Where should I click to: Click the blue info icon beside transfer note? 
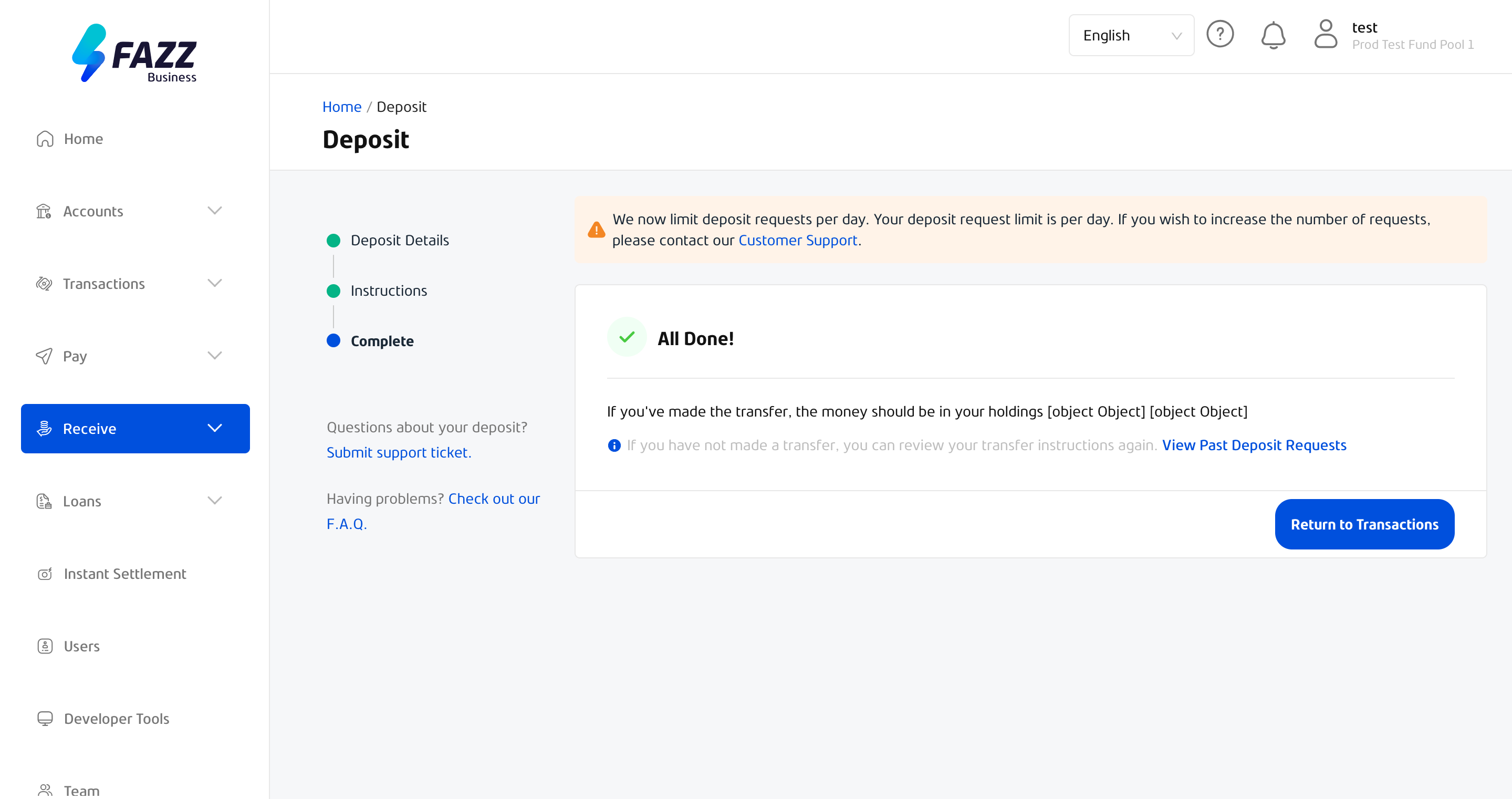point(614,445)
